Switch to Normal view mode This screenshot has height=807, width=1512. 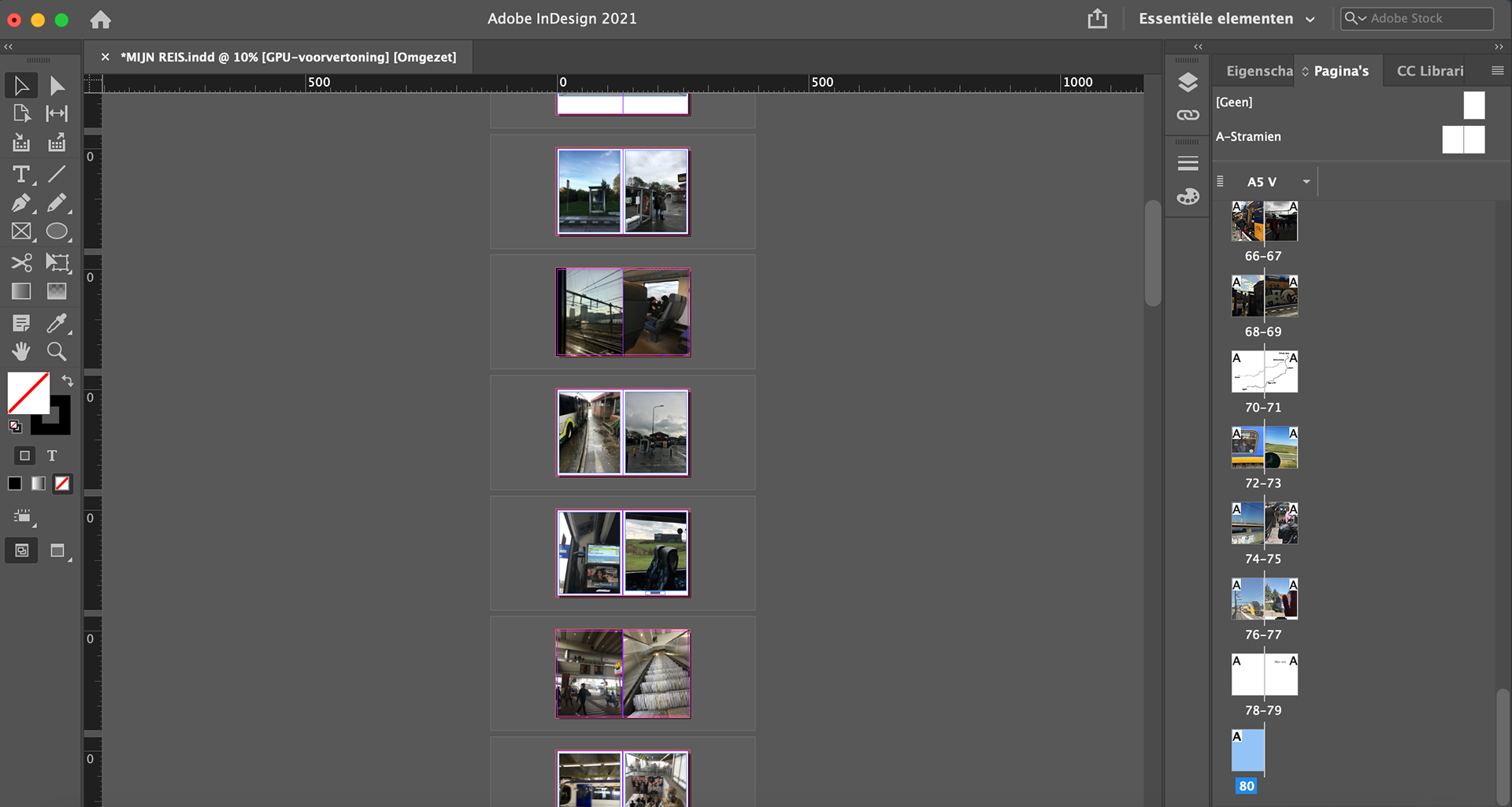[21, 550]
